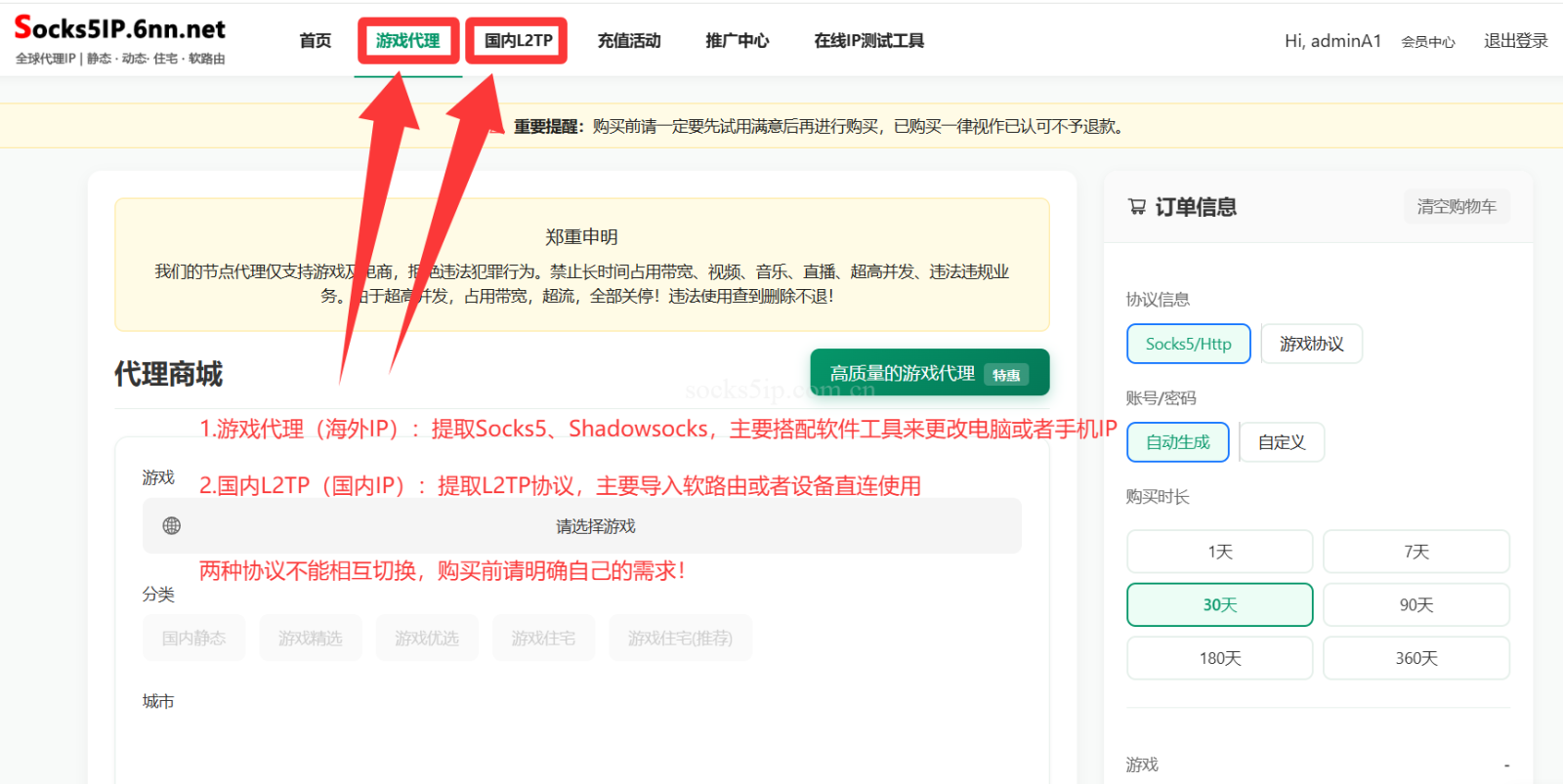Select 90天 purchase duration

(1416, 604)
